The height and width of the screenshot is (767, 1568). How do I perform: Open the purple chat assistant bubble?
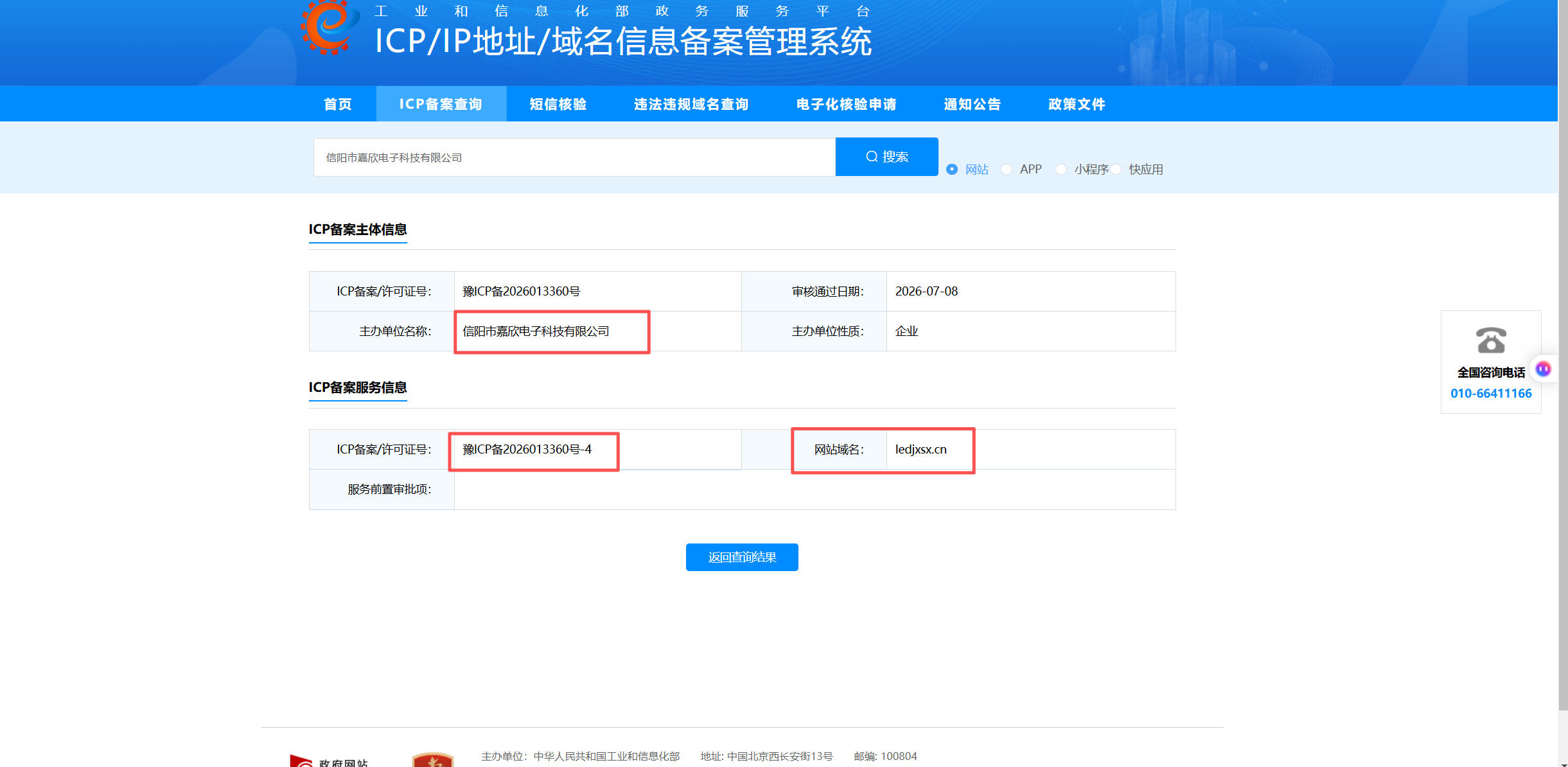pyautogui.click(x=1543, y=369)
